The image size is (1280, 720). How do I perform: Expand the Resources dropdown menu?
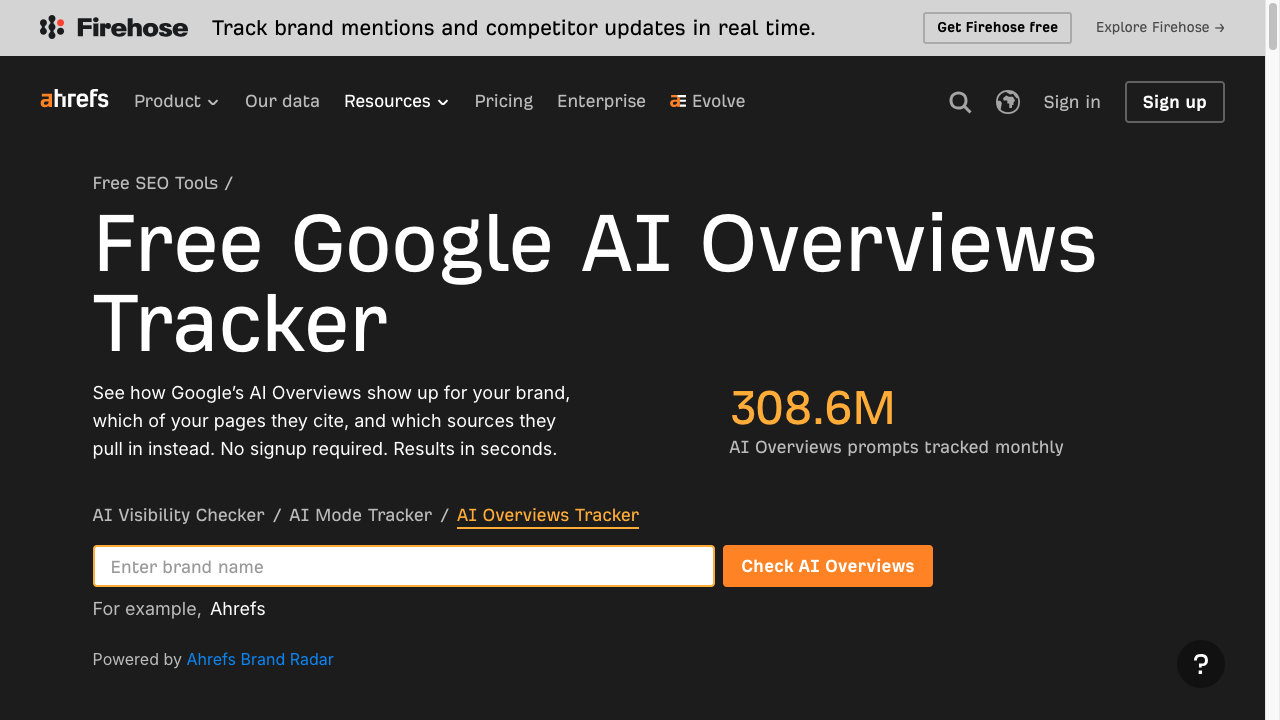tap(396, 101)
